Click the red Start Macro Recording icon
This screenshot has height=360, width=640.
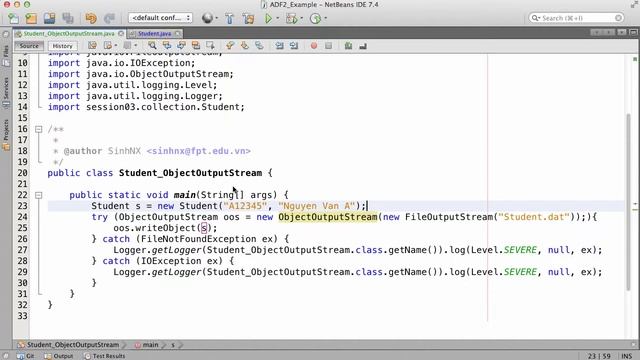314,46
